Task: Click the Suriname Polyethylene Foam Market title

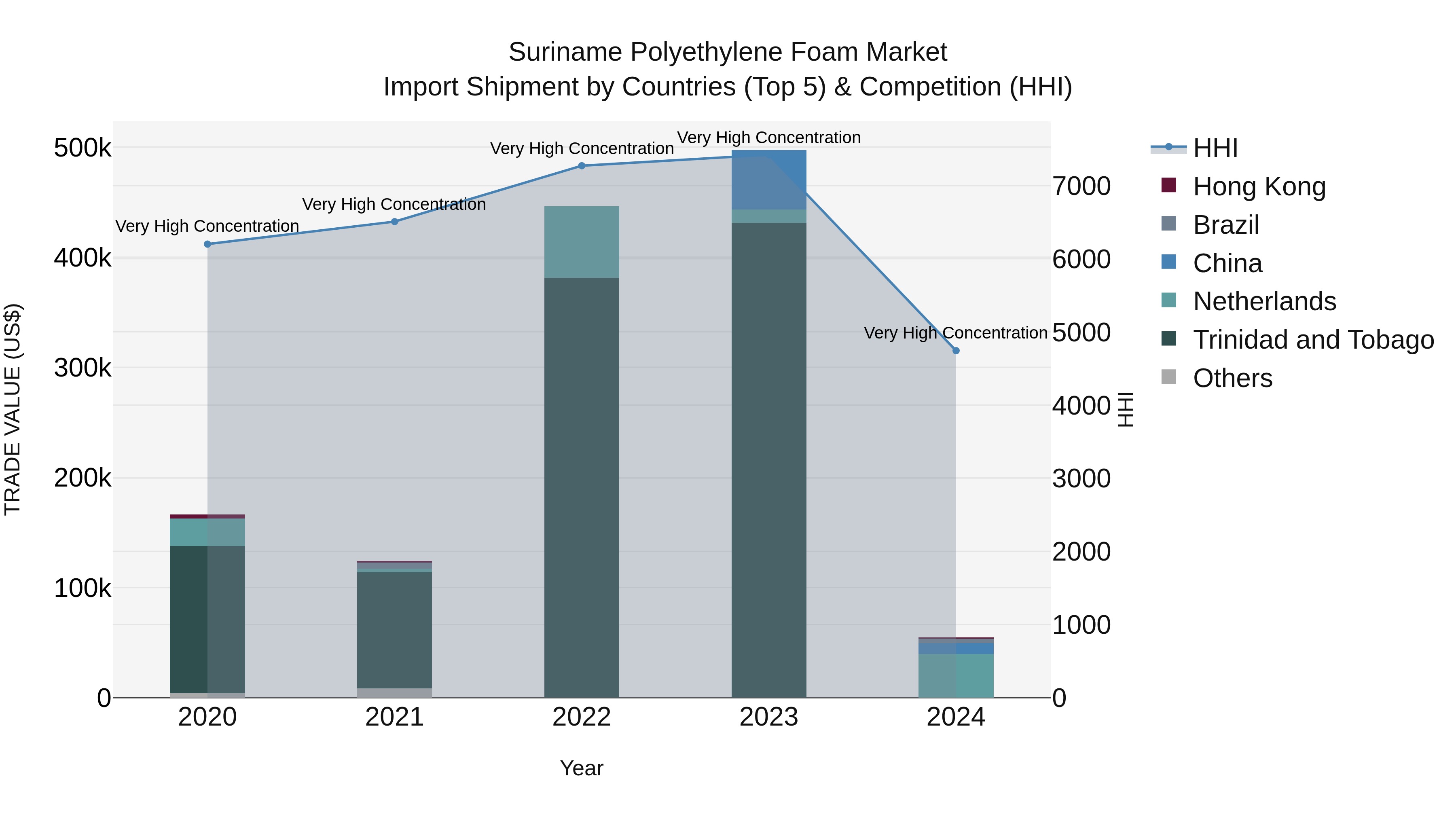Action: point(728,52)
